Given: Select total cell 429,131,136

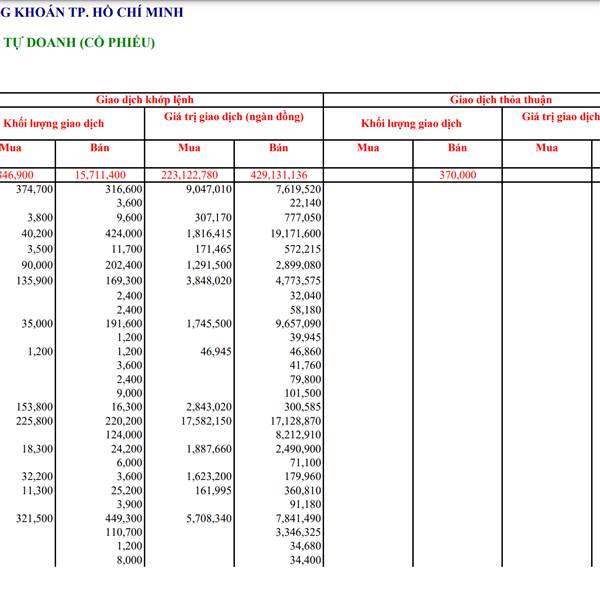Looking at the screenshot, I should 279,175.
